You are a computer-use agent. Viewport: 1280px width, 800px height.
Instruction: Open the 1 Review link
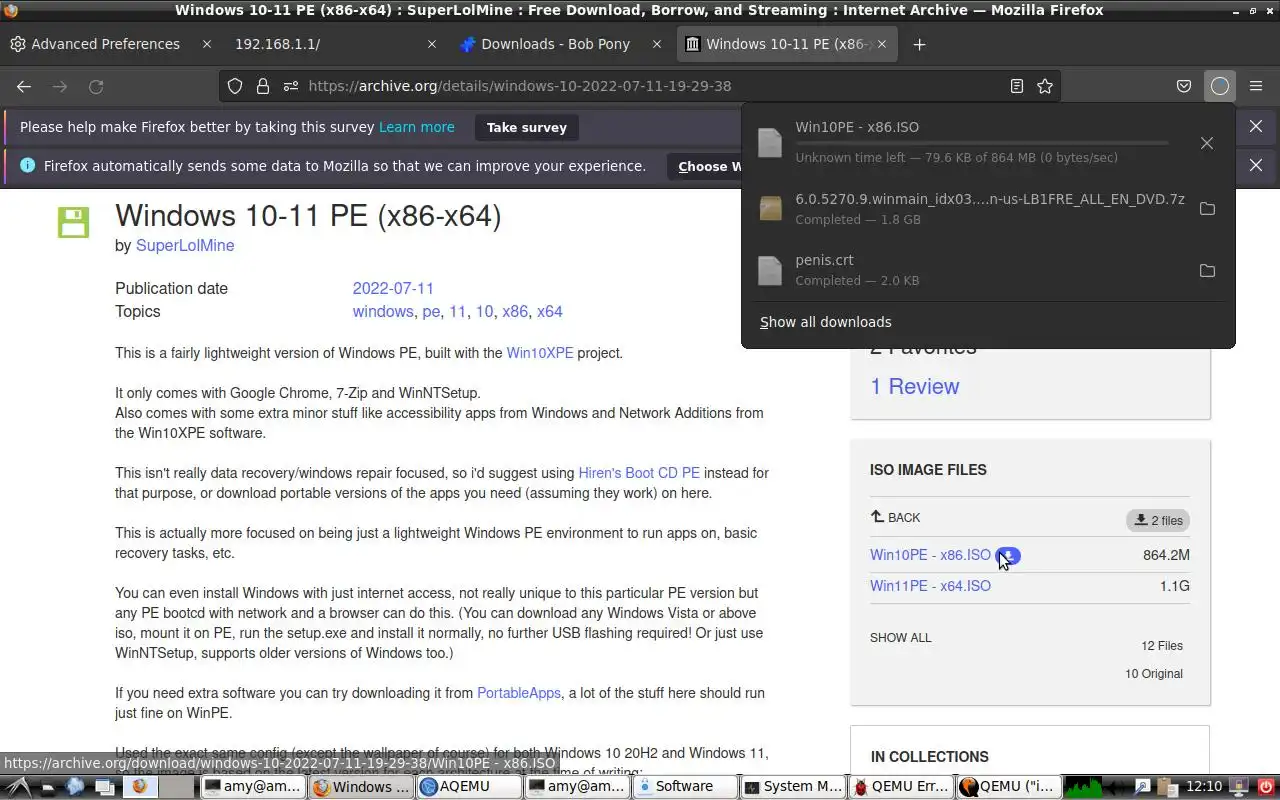point(915,387)
